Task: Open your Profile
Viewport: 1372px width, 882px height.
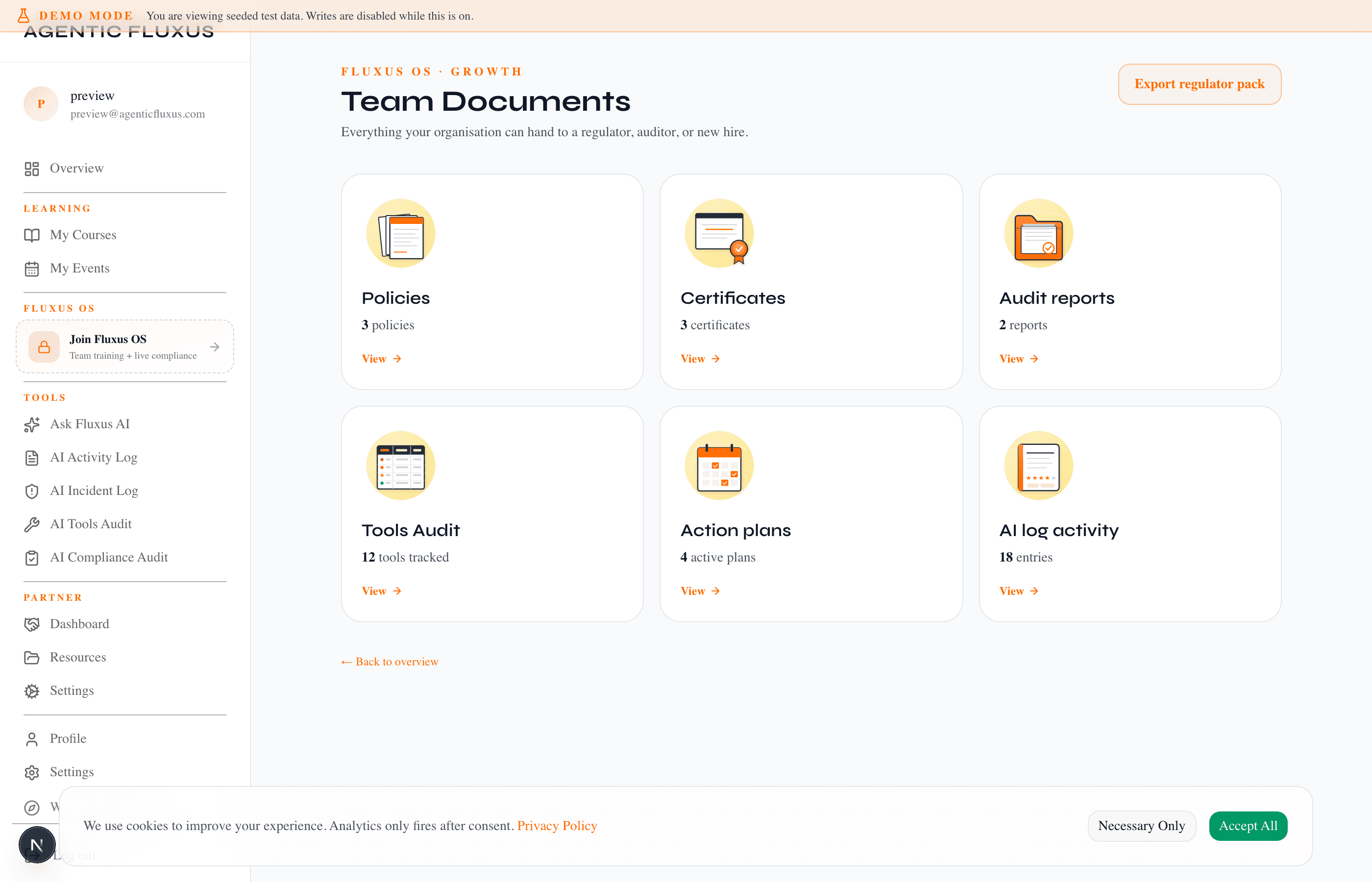Action: click(67, 739)
